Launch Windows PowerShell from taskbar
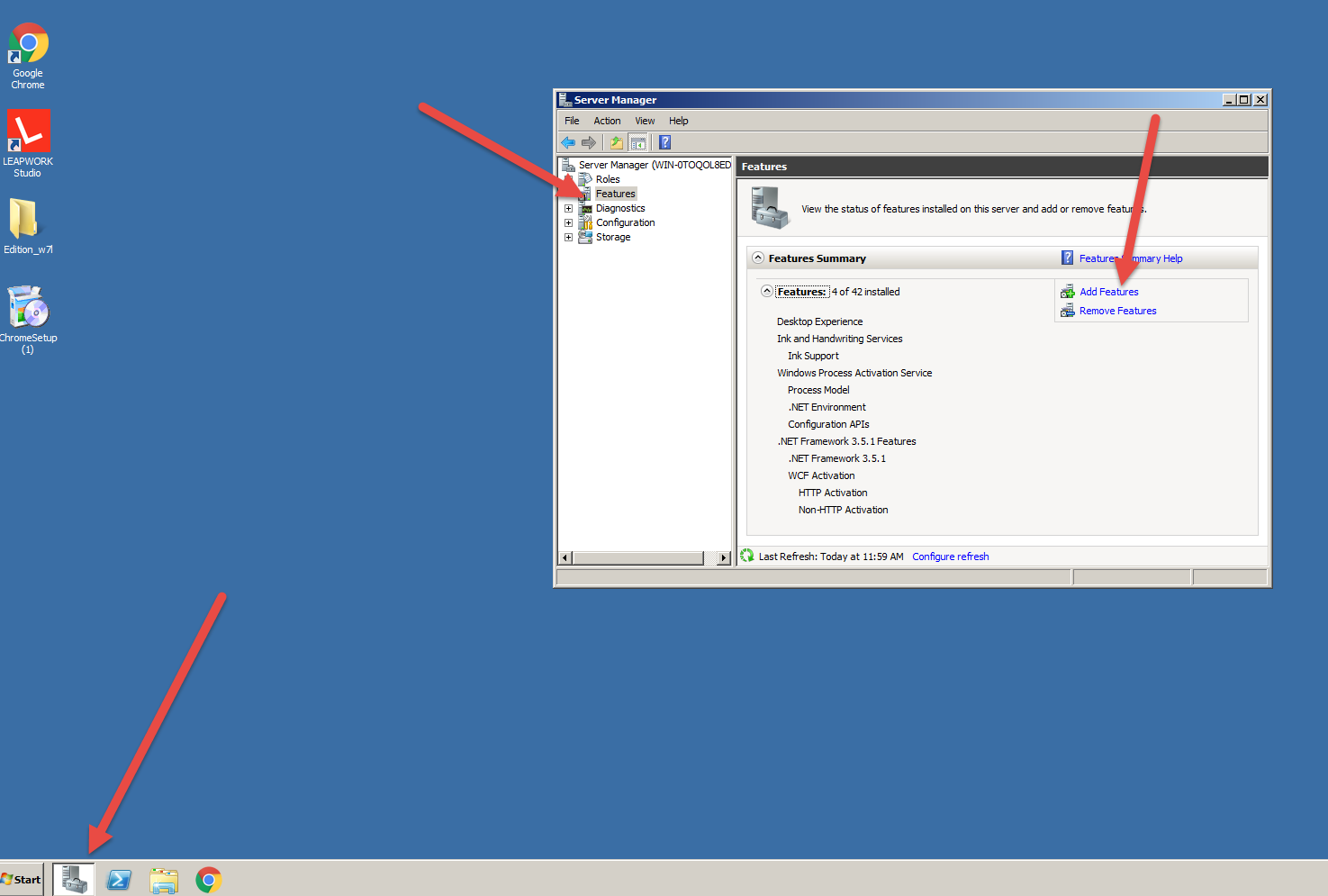Image resolution: width=1328 pixels, height=896 pixels. [x=119, y=880]
